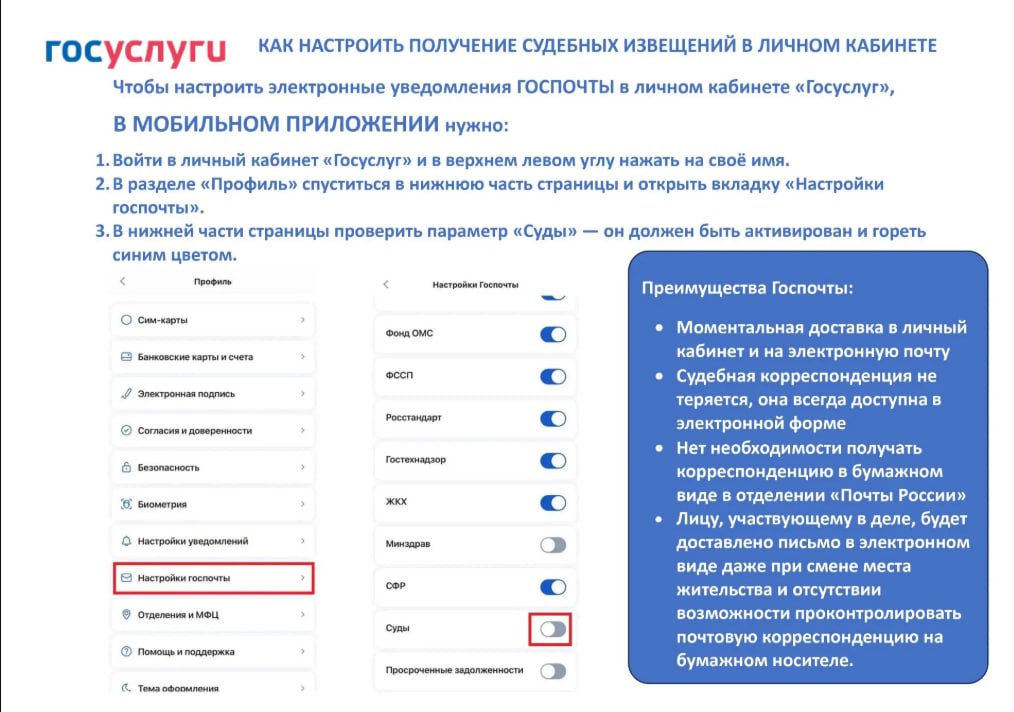Select the shield icon next to Безопасность
Screen dimensions: 1014x712
[127, 467]
